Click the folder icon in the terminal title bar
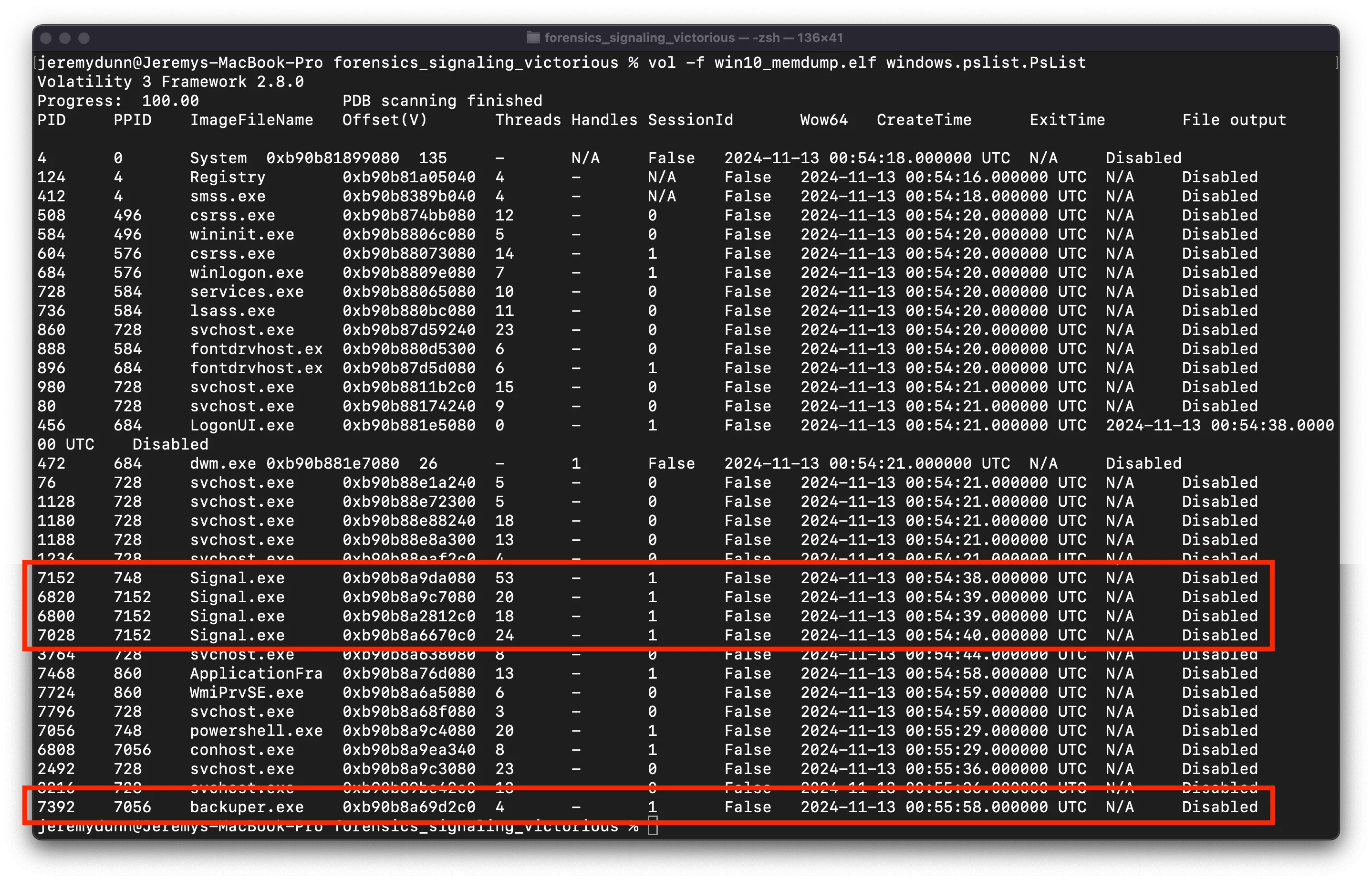The image size is (1372, 880). pos(532,38)
